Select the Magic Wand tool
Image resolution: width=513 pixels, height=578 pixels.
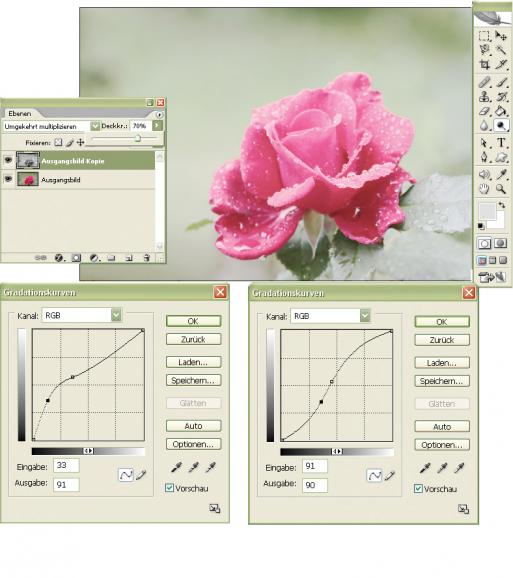pos(500,50)
